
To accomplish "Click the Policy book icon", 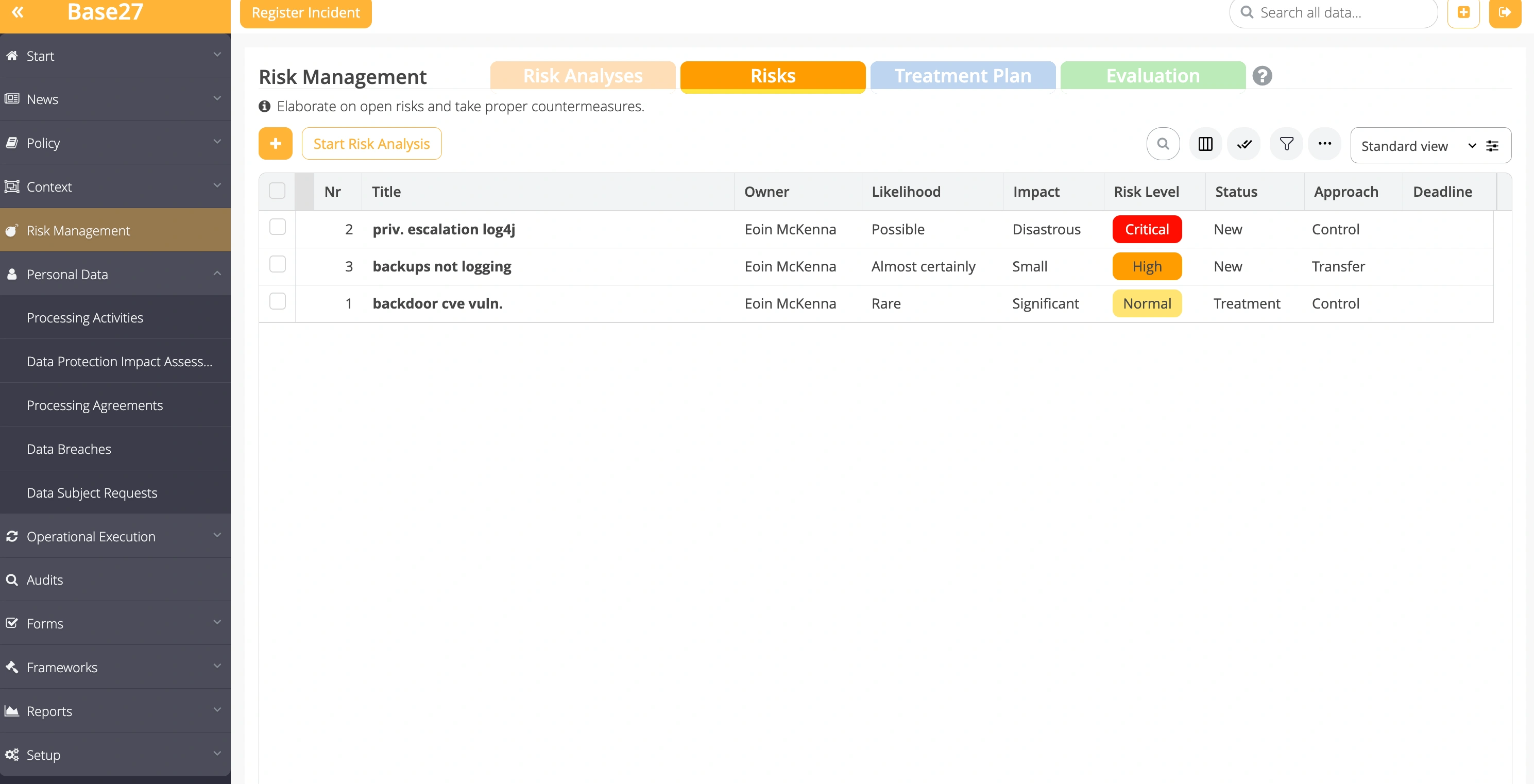I will pos(11,142).
